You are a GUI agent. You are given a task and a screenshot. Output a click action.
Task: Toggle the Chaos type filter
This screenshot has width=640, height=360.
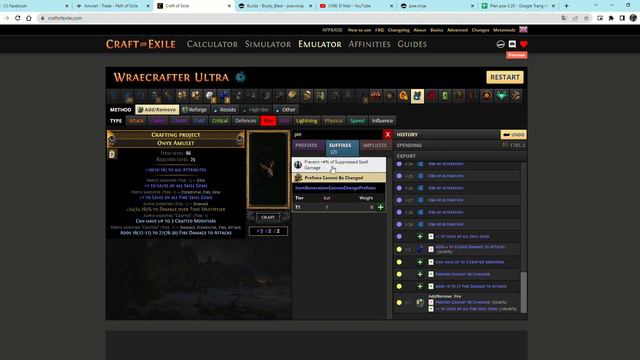[x=180, y=121]
